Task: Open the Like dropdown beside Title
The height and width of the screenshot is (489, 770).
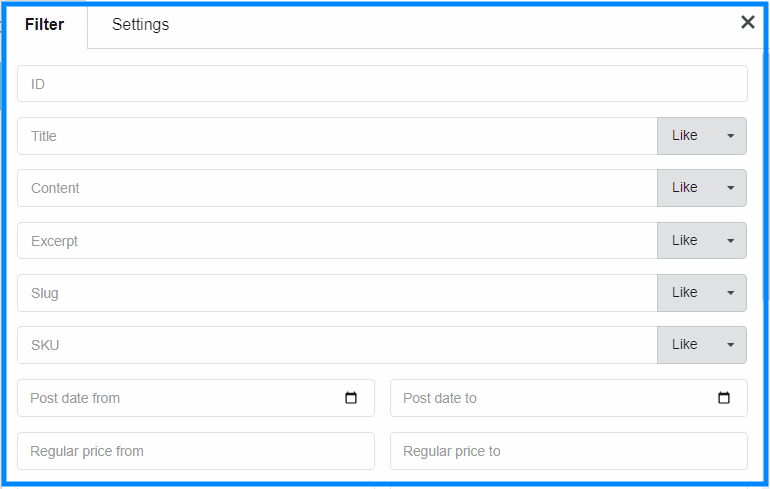Action: click(x=702, y=136)
